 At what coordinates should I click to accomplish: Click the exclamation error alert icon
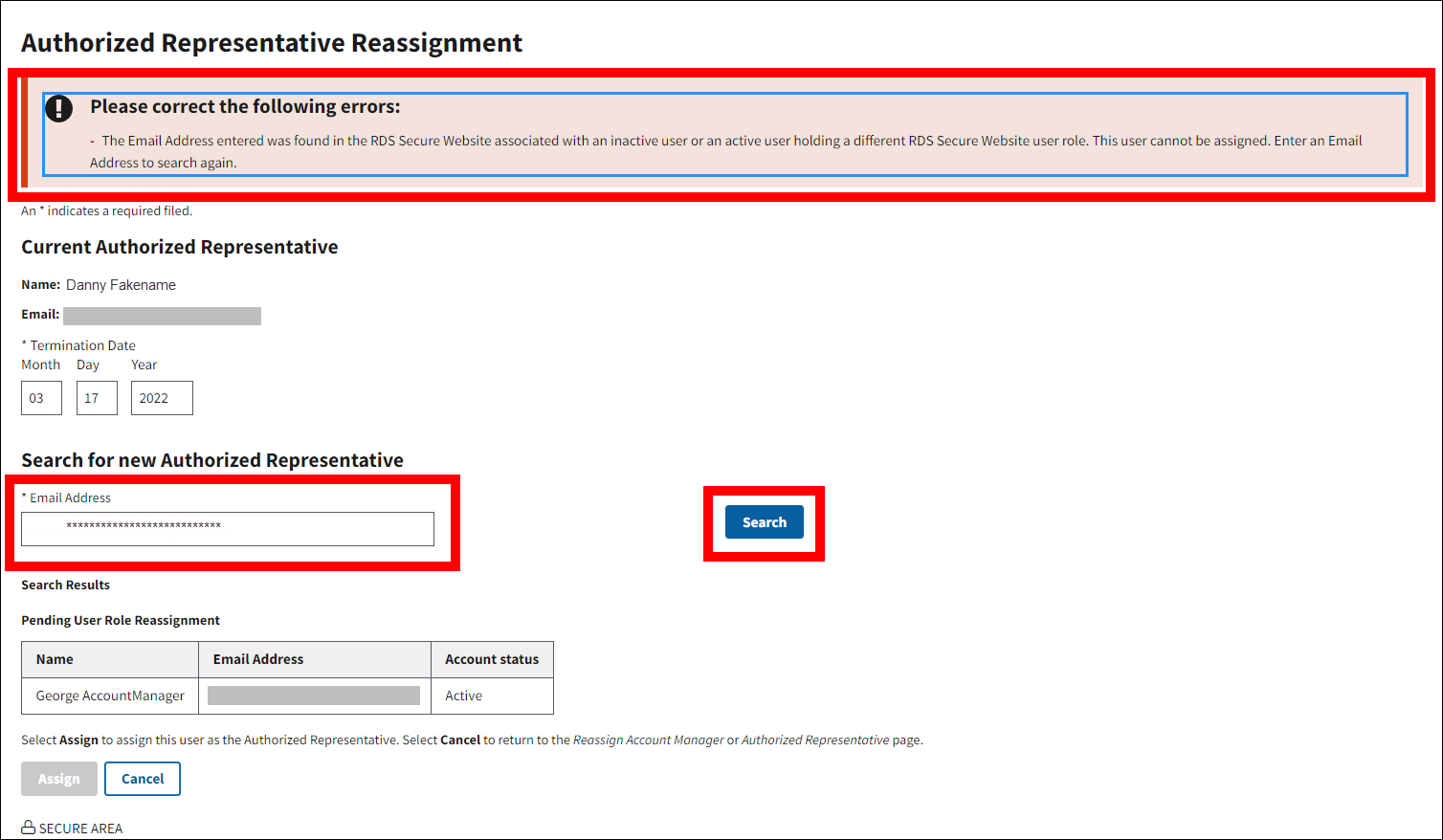tap(59, 108)
